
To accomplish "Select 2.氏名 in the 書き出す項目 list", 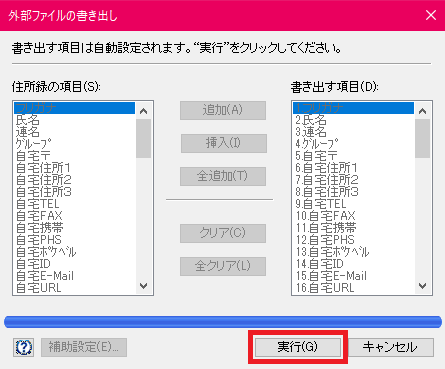I will coord(354,120).
